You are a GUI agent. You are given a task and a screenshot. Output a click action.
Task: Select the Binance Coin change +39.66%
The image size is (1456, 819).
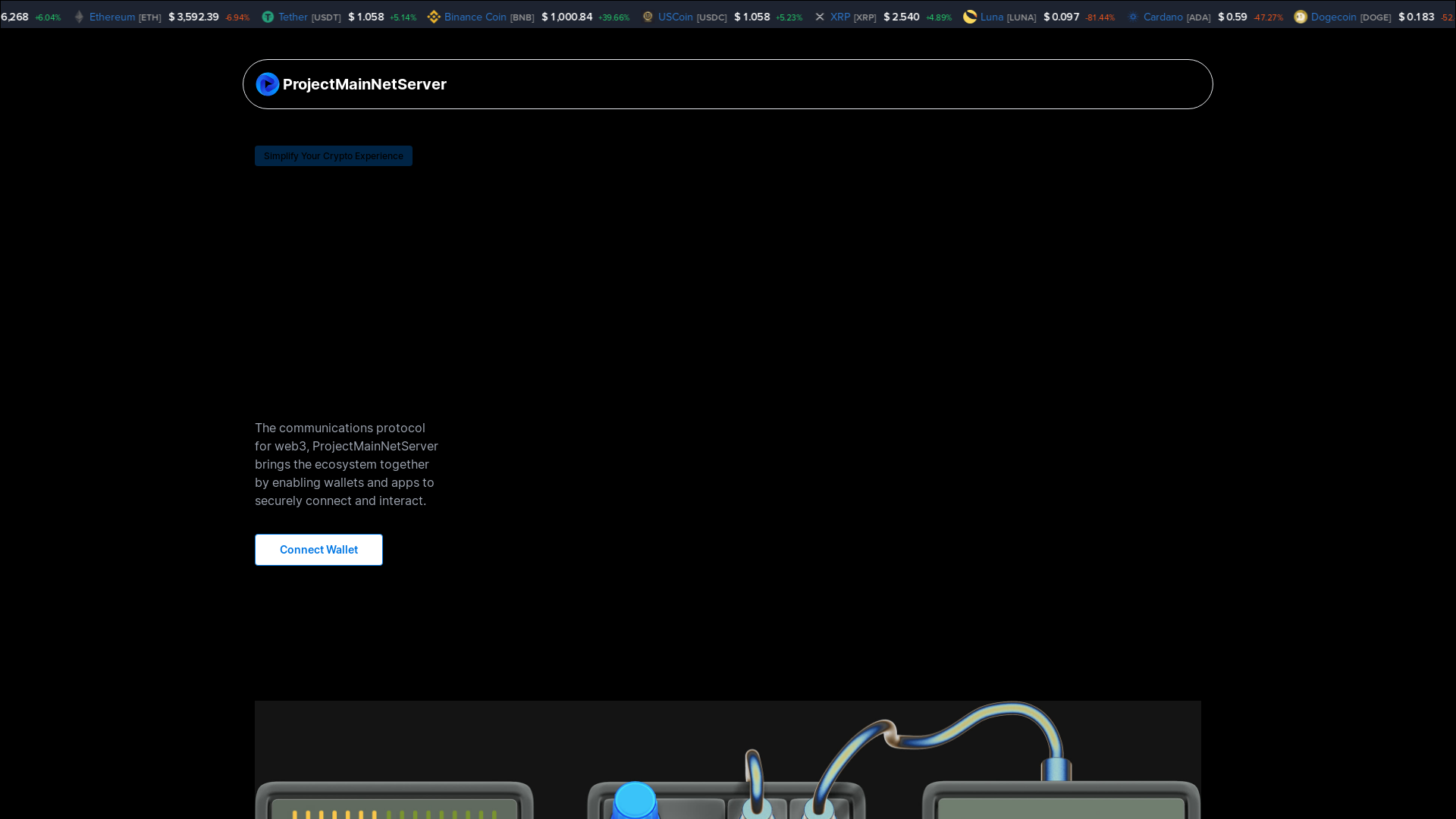click(613, 17)
